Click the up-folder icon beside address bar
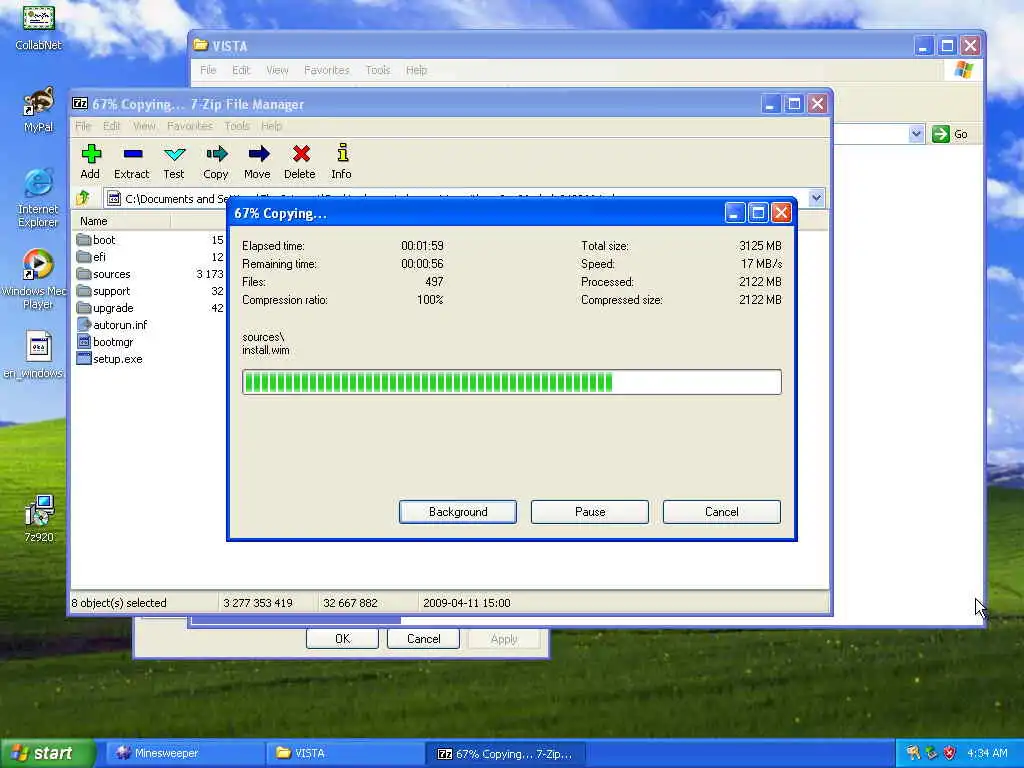This screenshot has height=768, width=1024. [x=83, y=198]
